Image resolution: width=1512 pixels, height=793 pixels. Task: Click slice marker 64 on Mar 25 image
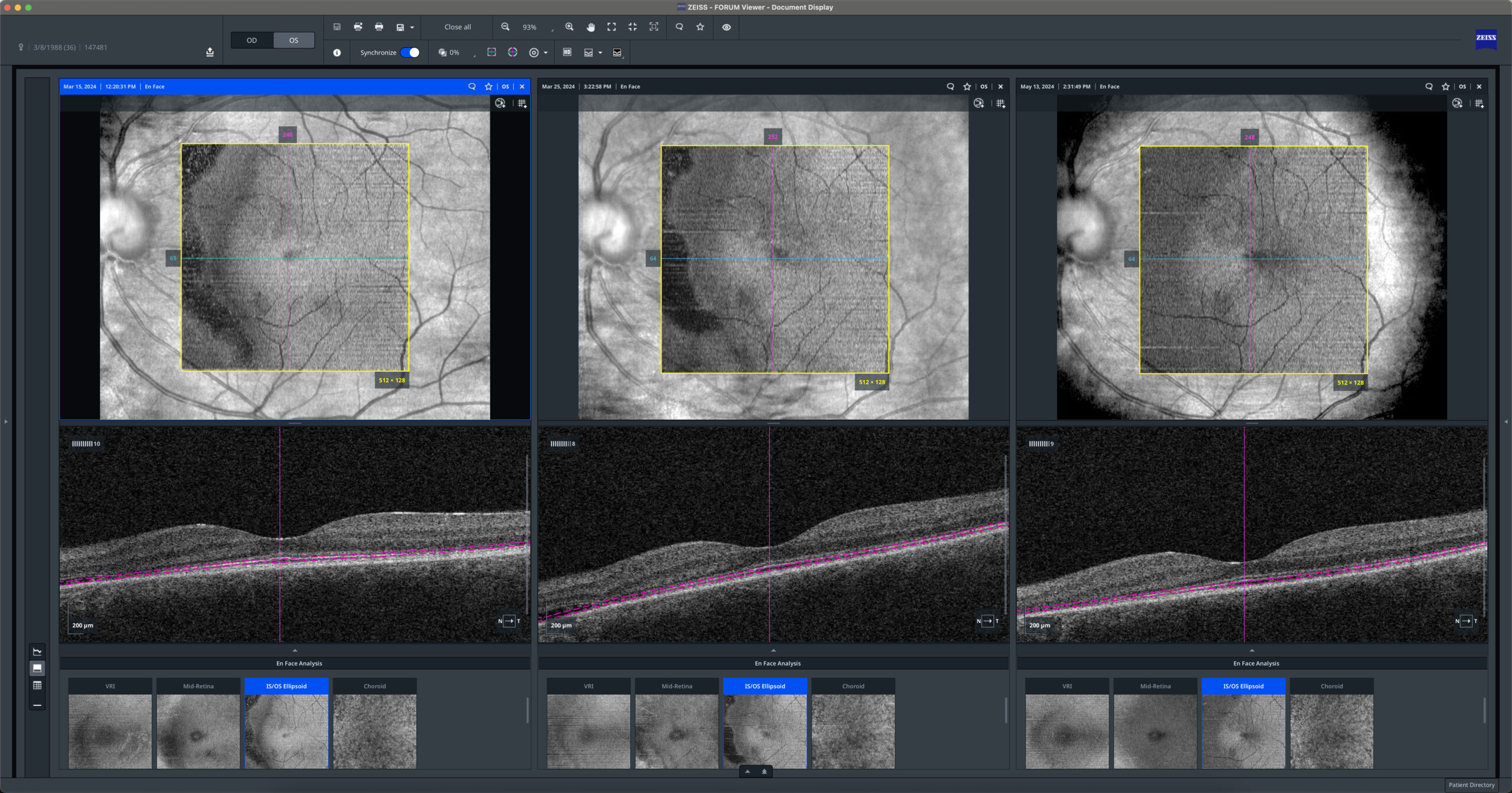coord(653,259)
